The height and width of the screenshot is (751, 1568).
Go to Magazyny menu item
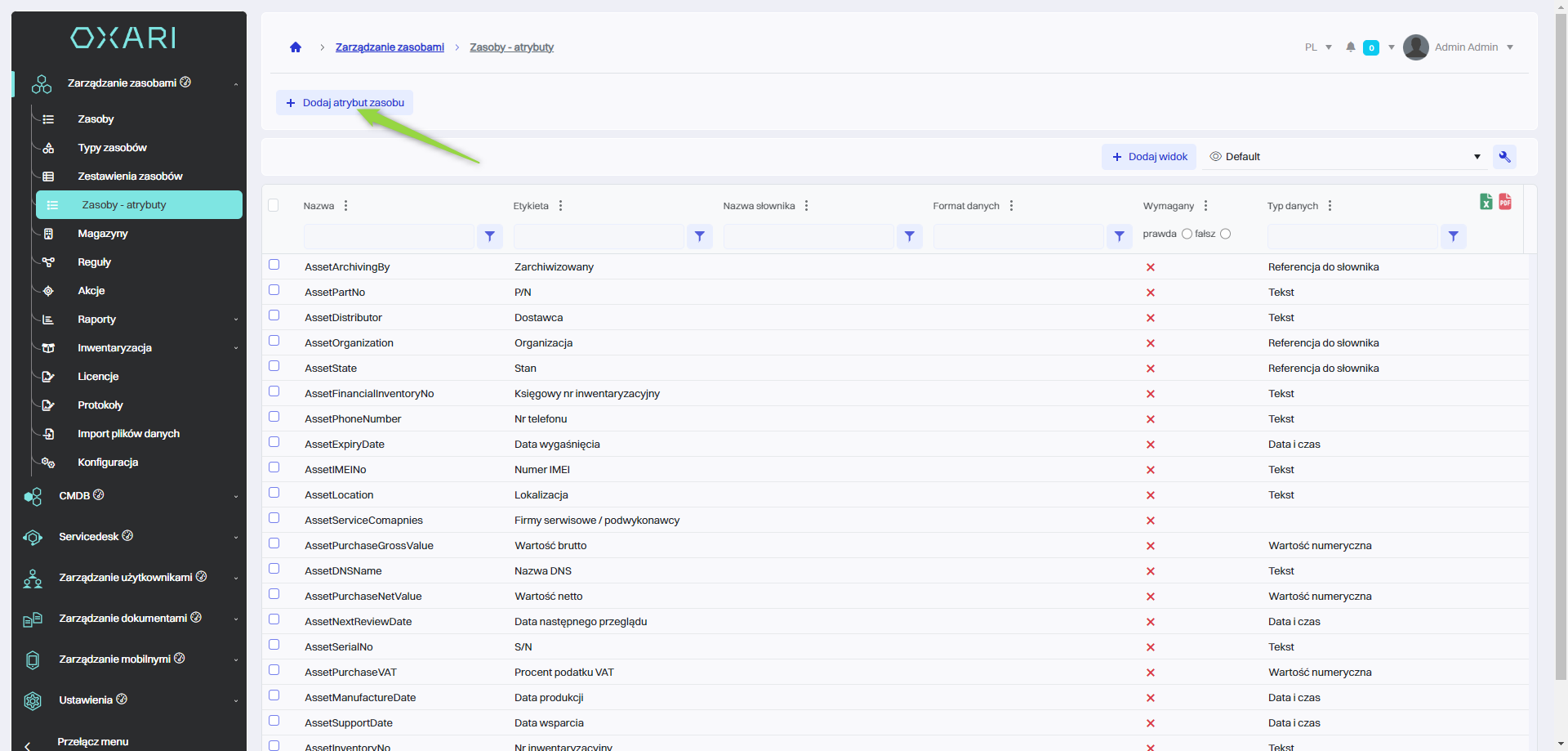coord(103,234)
